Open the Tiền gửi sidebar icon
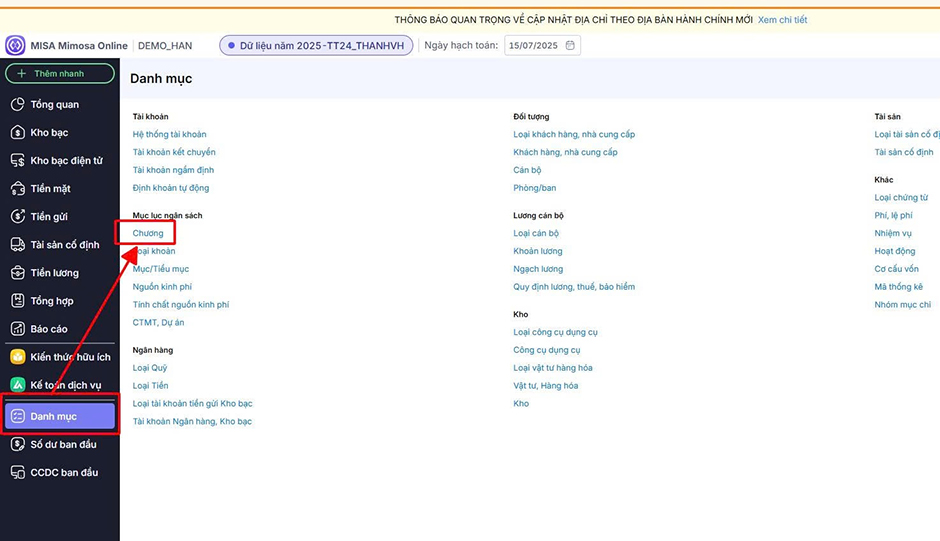This screenshot has height=541, width=940. (17, 216)
